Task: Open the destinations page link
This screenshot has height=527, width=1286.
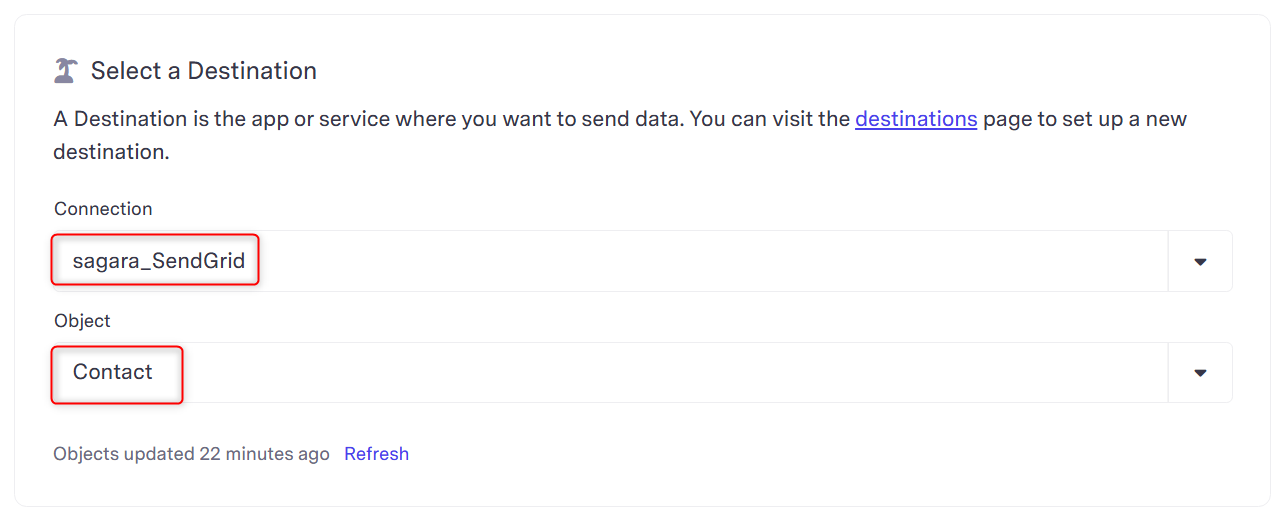Action: coord(916,119)
